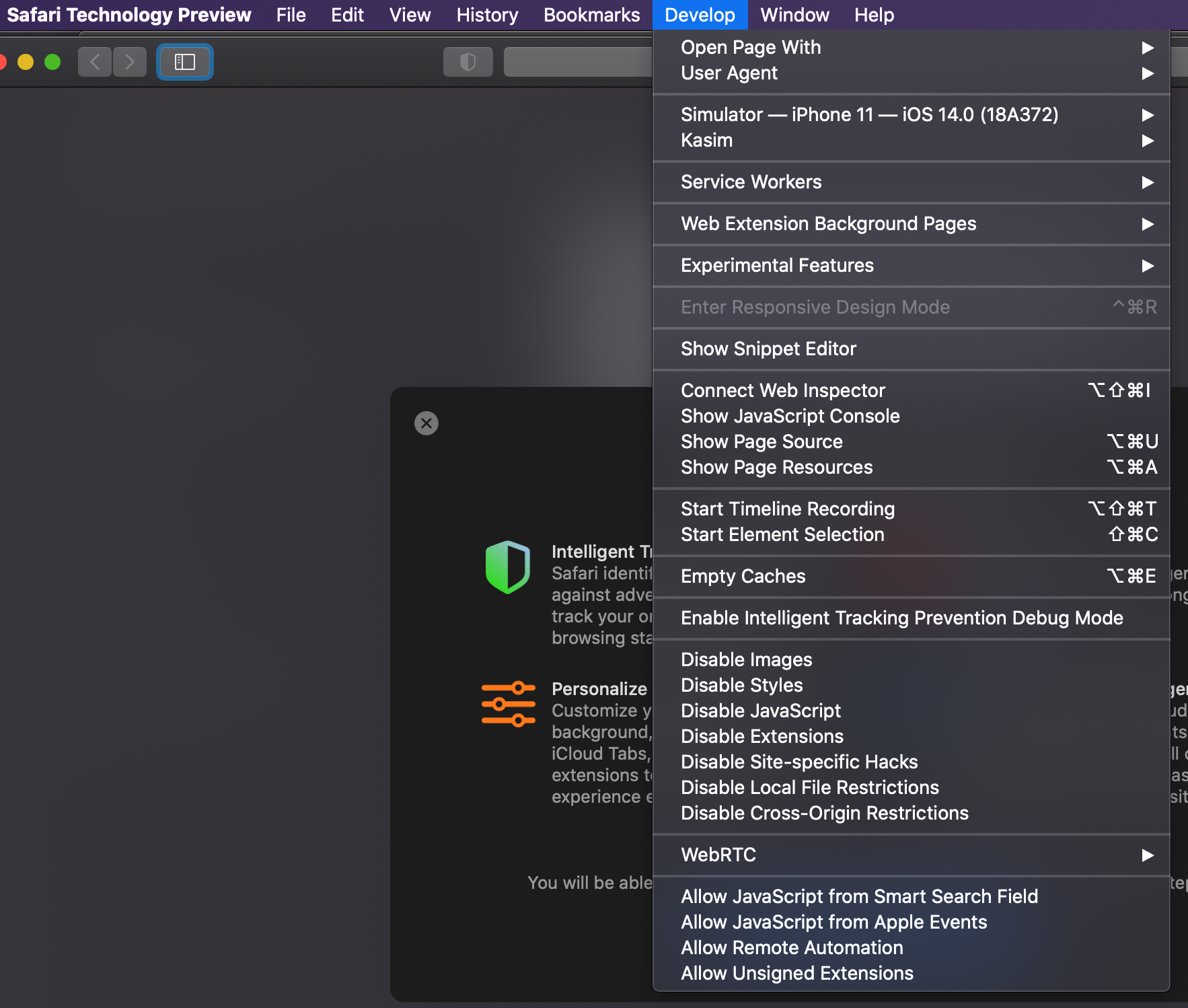This screenshot has height=1008, width=1188.
Task: Toggle Disable Cross-Origin Restrictions
Action: tap(912, 813)
